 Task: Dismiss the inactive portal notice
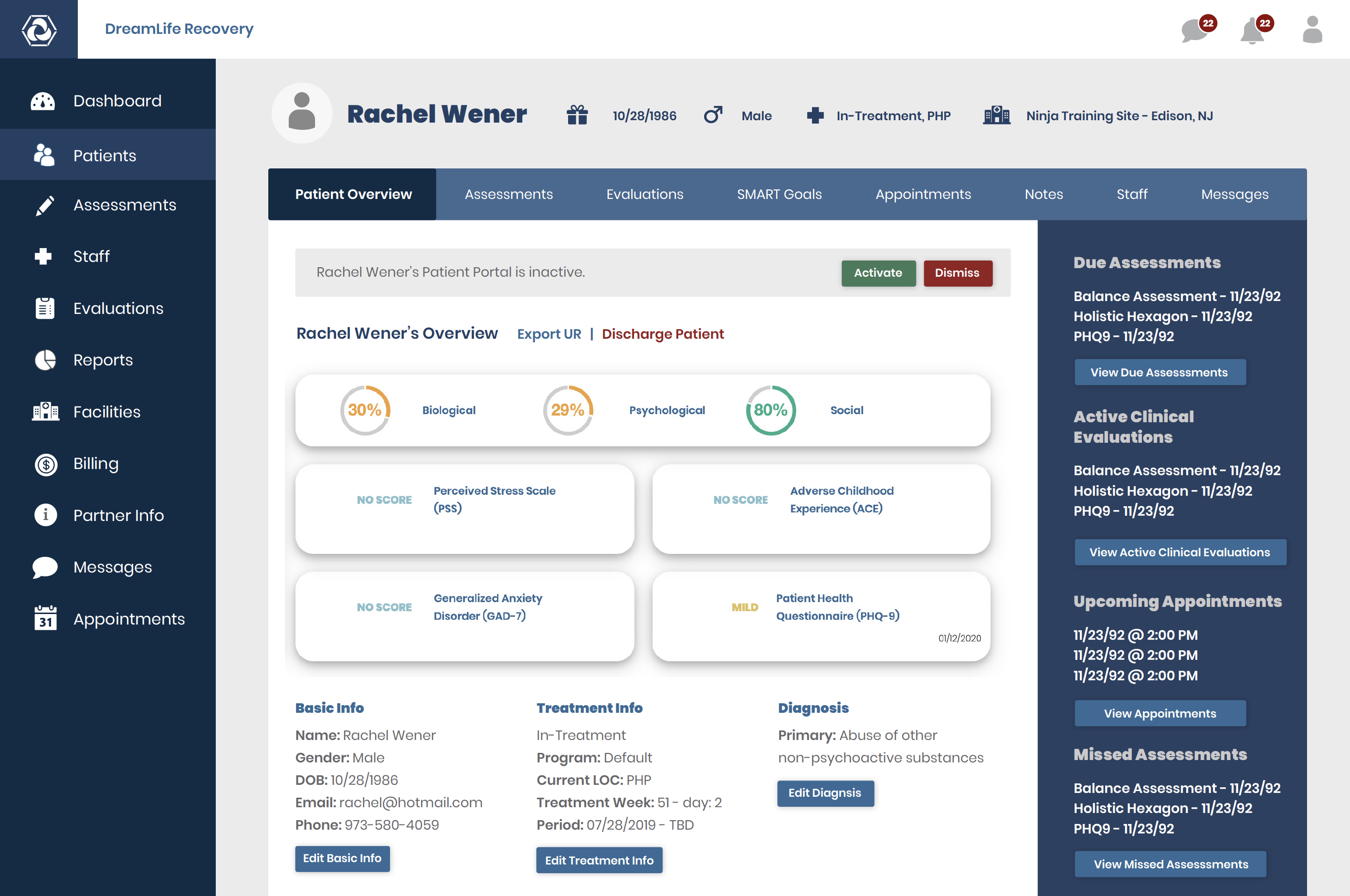click(x=957, y=272)
